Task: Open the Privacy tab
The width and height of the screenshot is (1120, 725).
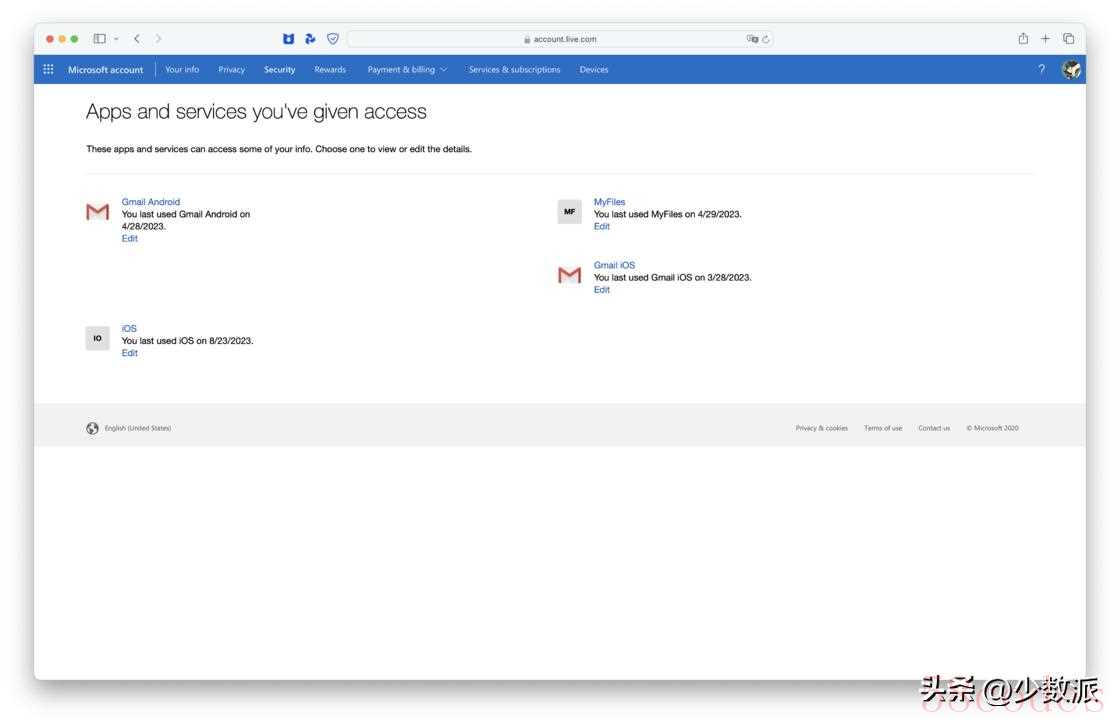Action: 231,69
